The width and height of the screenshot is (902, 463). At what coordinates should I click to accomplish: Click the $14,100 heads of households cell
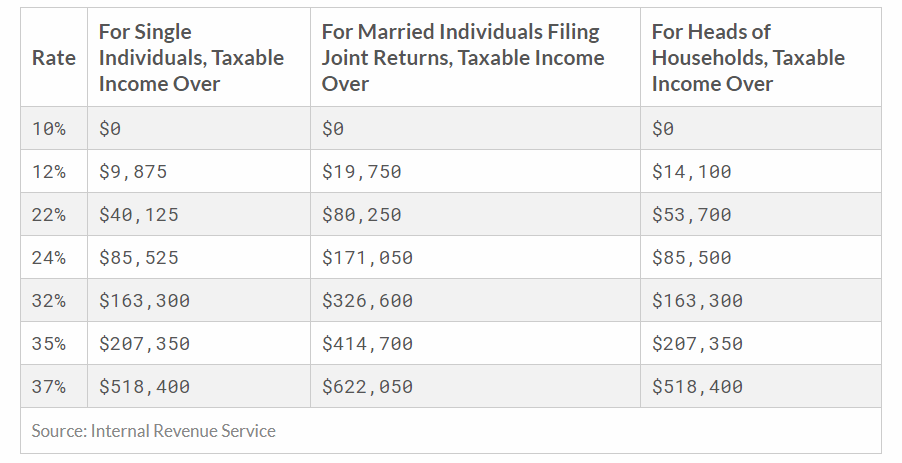coord(691,171)
